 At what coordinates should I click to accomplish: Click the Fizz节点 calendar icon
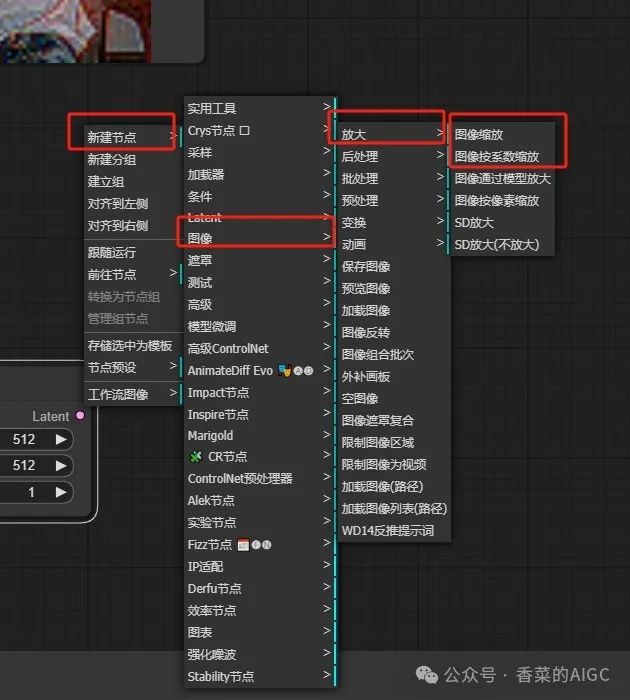243,545
